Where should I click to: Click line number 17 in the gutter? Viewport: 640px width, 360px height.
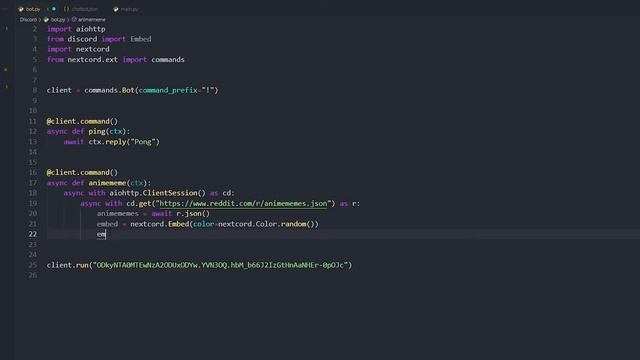[x=33, y=182]
